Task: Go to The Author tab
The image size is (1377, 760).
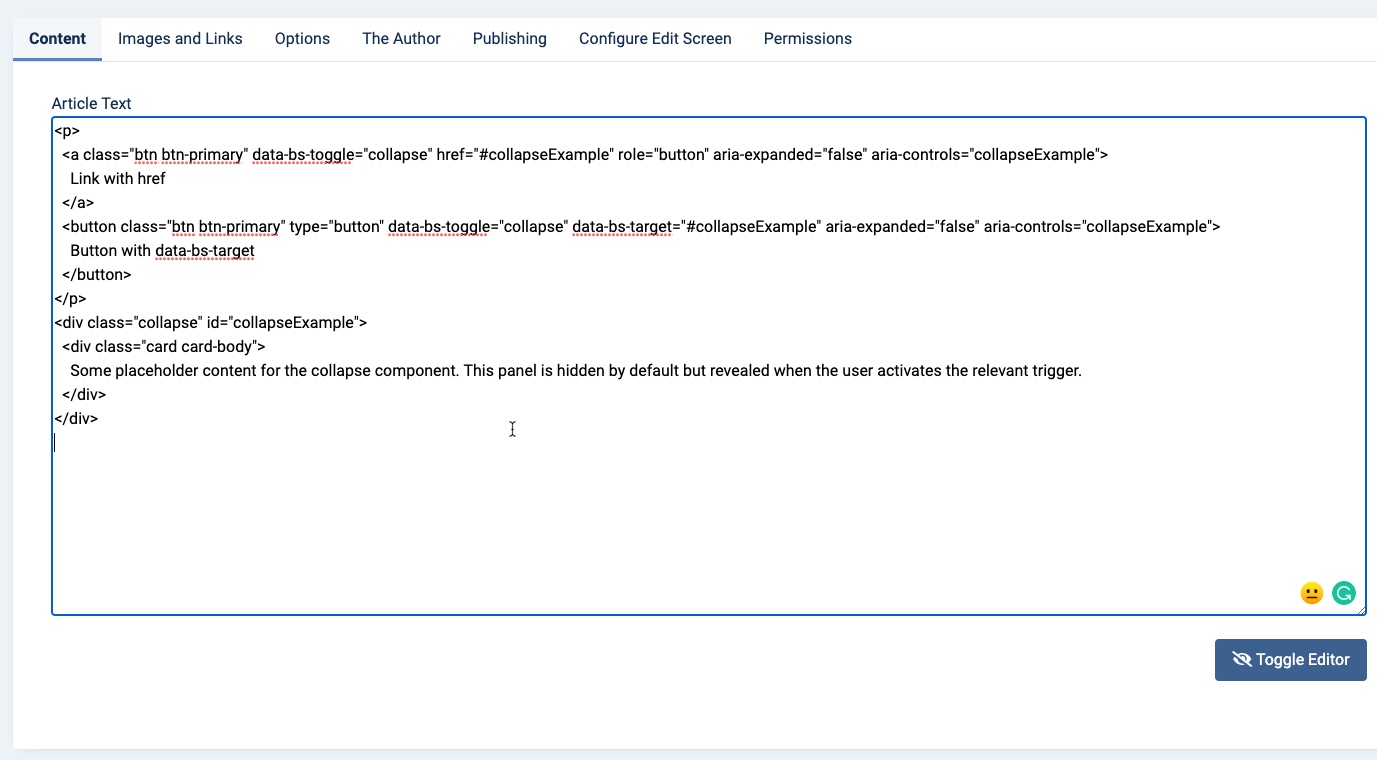Action: [x=401, y=39]
